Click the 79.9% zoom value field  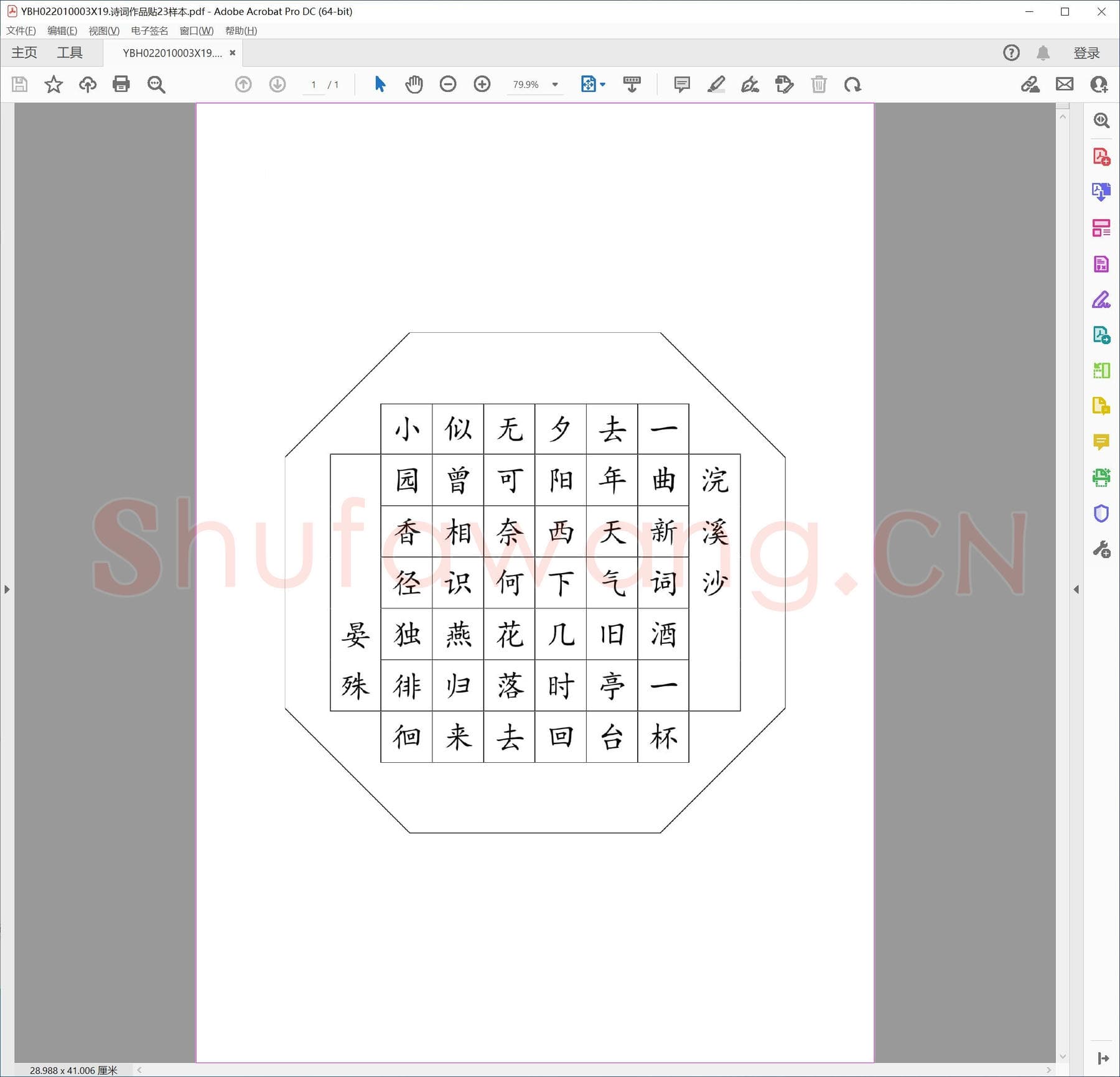point(526,85)
